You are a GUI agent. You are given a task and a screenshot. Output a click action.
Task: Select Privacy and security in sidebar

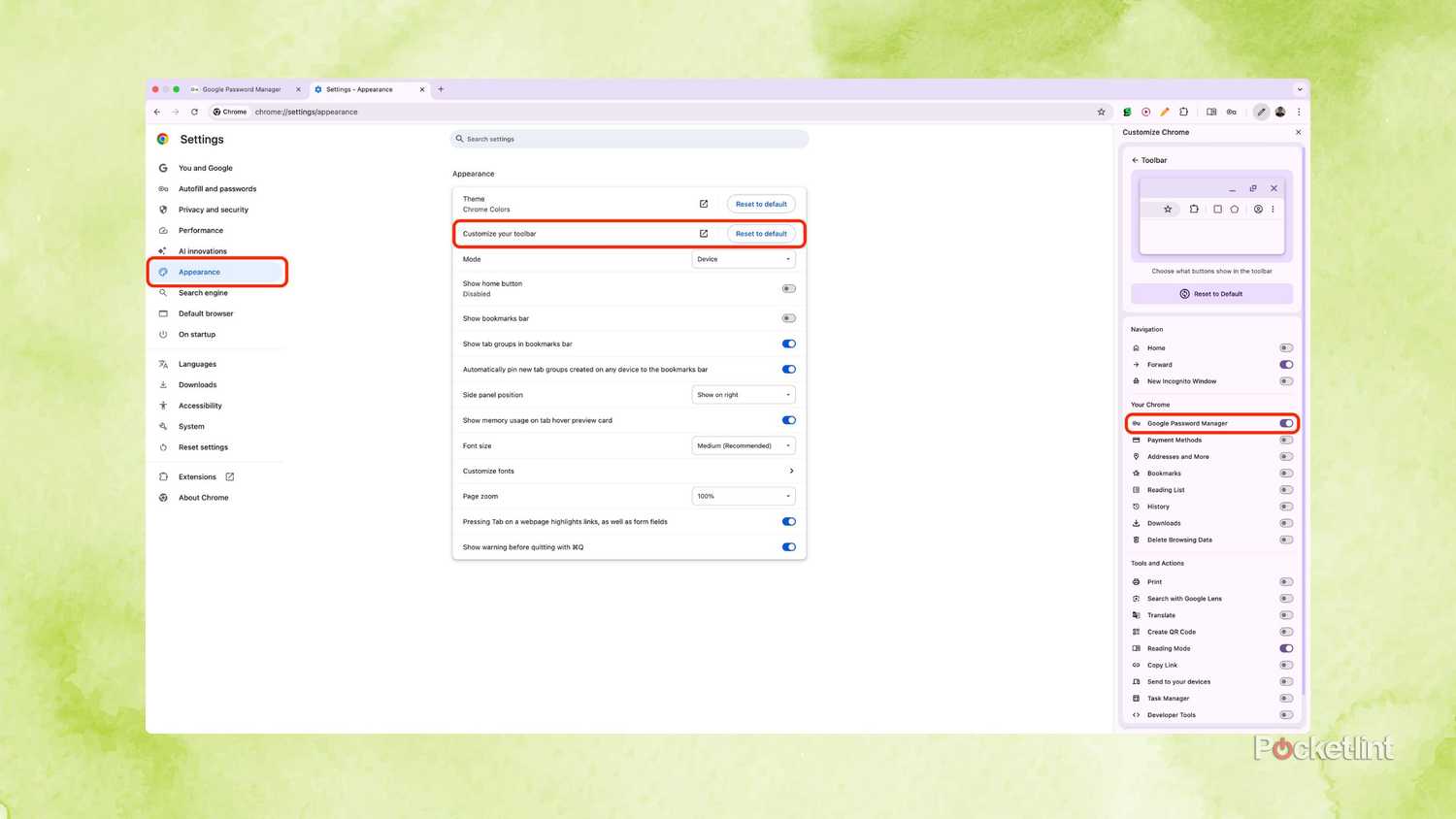214,210
